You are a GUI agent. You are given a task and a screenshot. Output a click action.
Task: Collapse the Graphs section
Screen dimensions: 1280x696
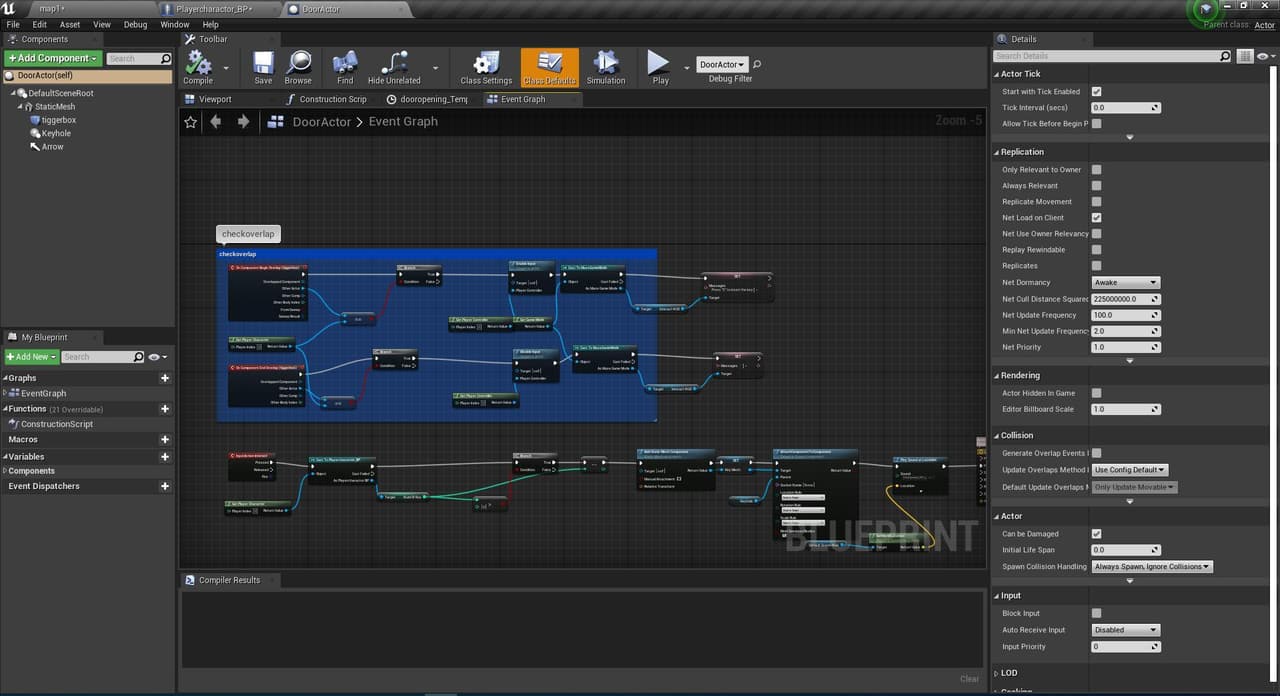tap(5, 378)
